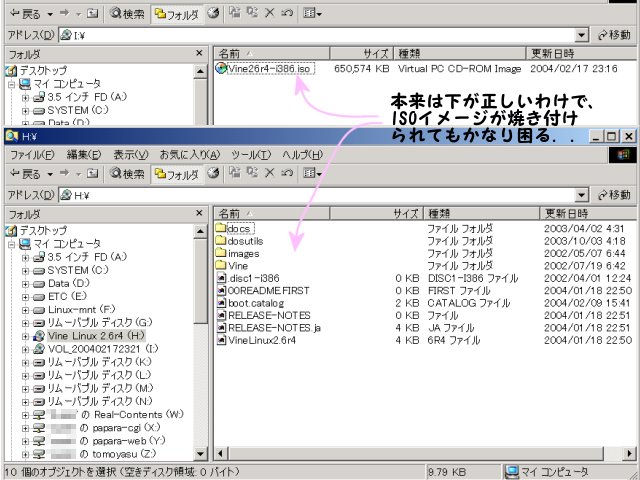Click 移動 Go button in H: window
Viewport: 640px width, 480px height.
[614, 196]
